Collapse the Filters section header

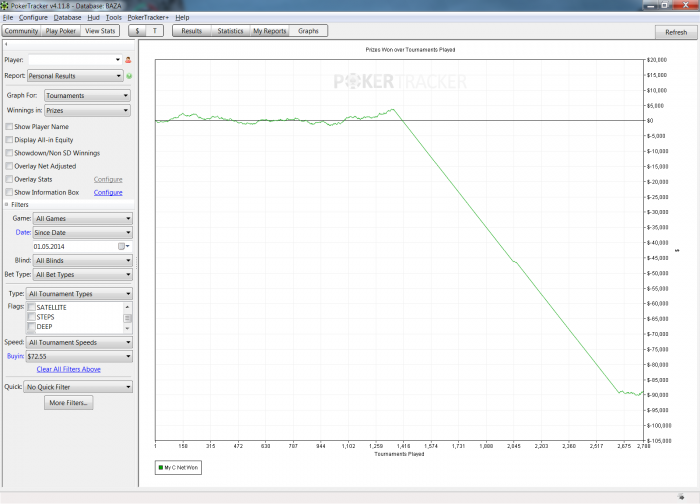[x=8, y=204]
